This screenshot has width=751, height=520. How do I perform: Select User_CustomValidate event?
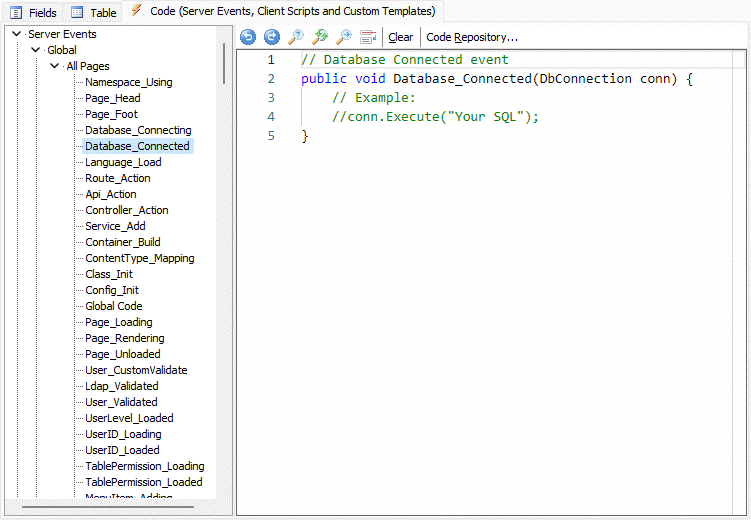pos(136,370)
